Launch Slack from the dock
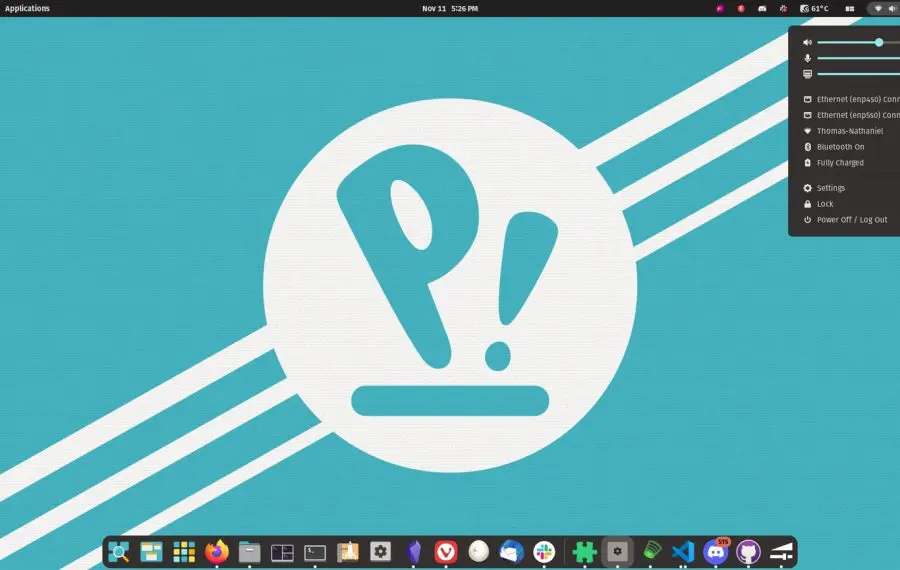 [x=544, y=552]
